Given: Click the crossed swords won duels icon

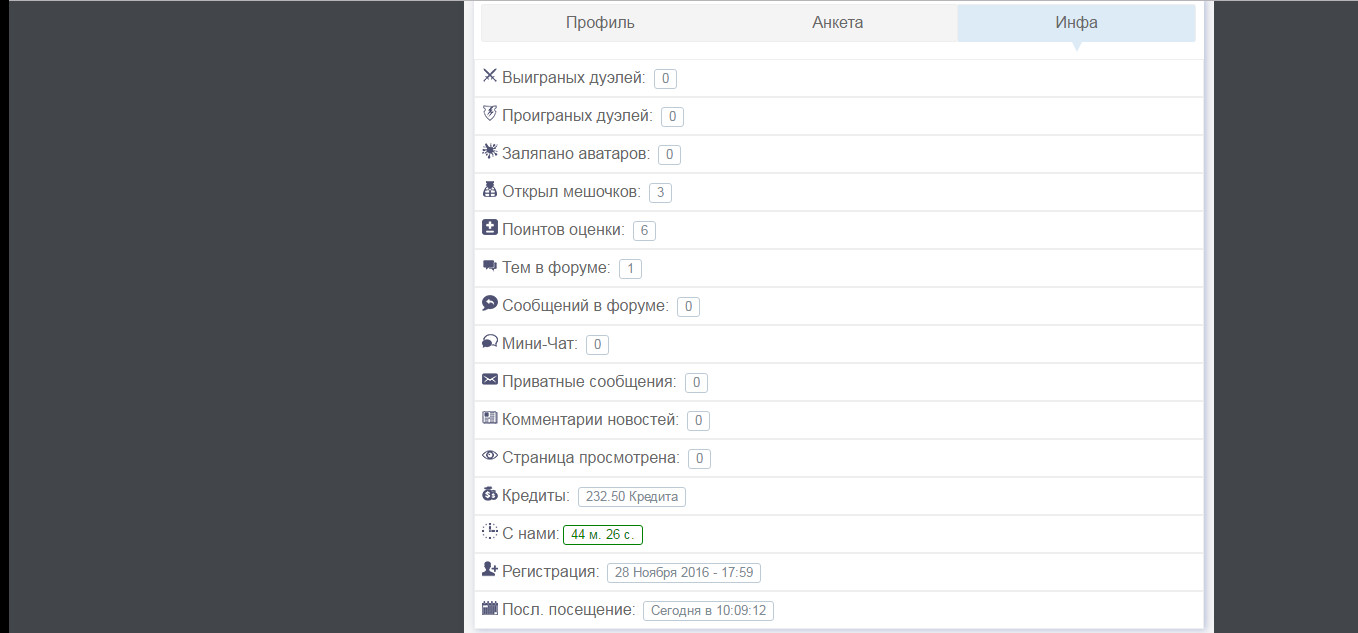Looking at the screenshot, I should click(489, 75).
